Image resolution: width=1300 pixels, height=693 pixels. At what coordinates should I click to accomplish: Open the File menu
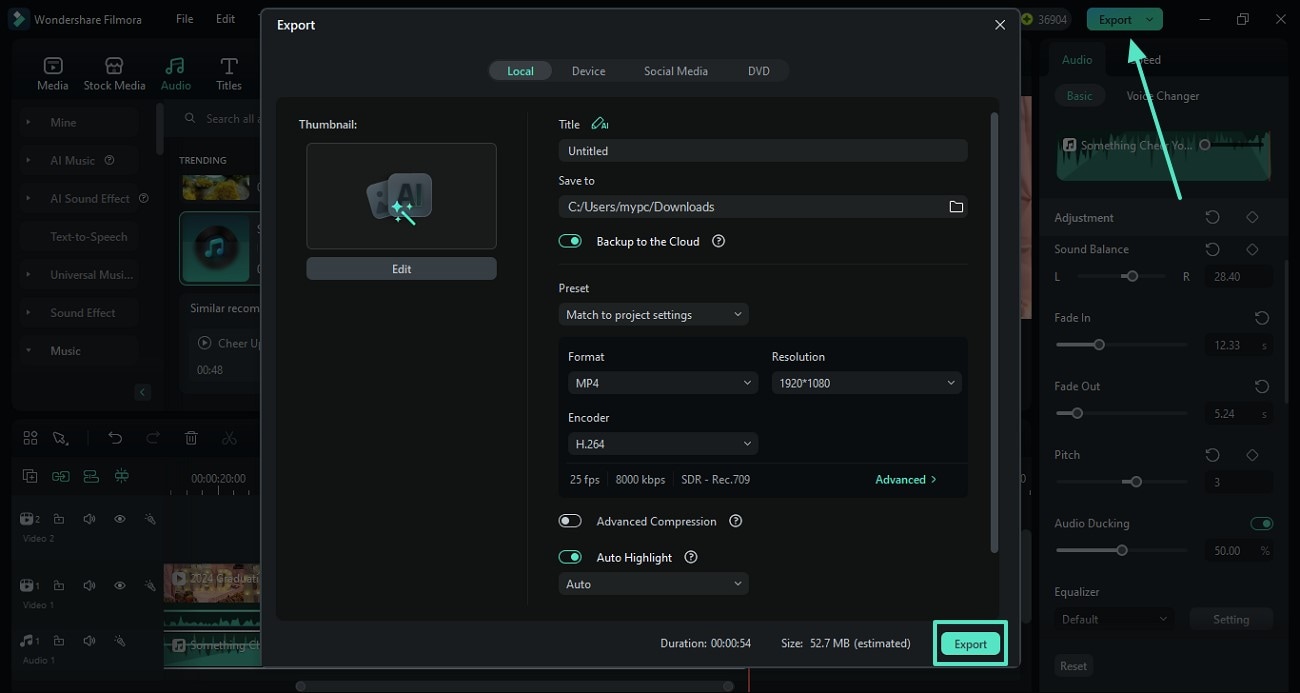[185, 19]
